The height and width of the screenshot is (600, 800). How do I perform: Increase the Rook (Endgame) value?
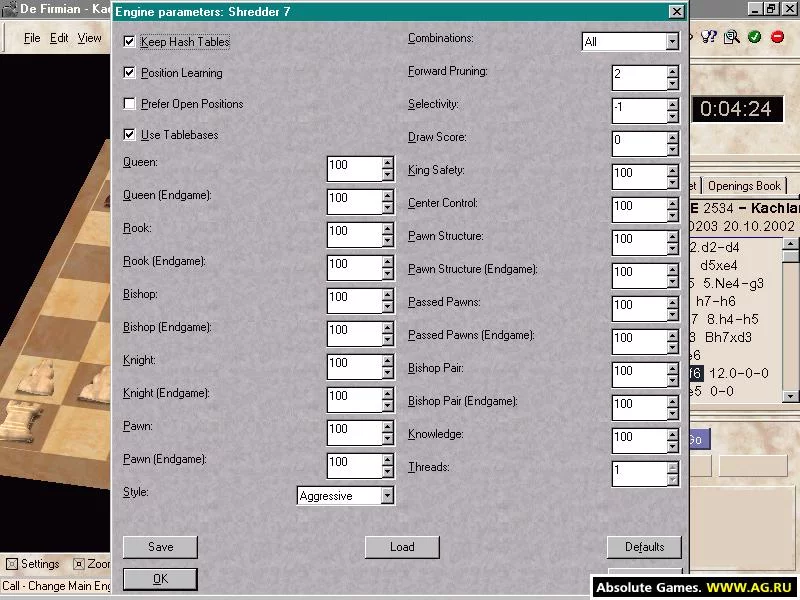388,262
